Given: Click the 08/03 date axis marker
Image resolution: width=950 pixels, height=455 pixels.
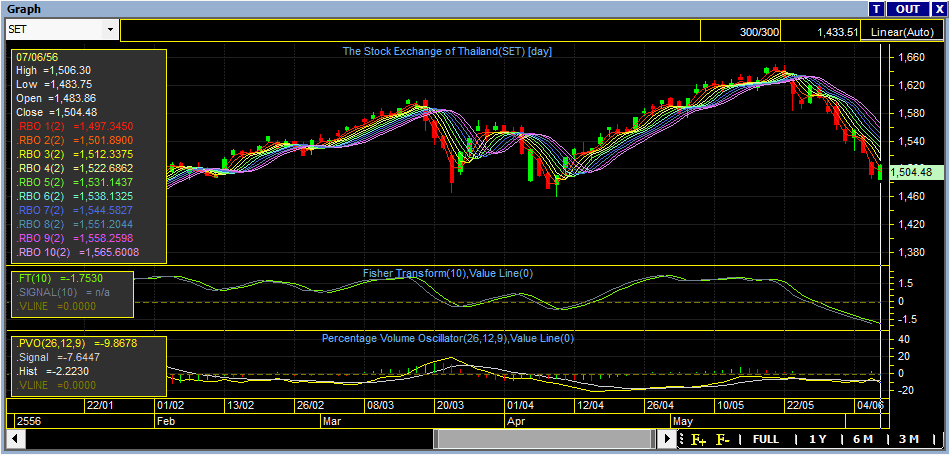Looking at the screenshot, I should coord(379,405).
